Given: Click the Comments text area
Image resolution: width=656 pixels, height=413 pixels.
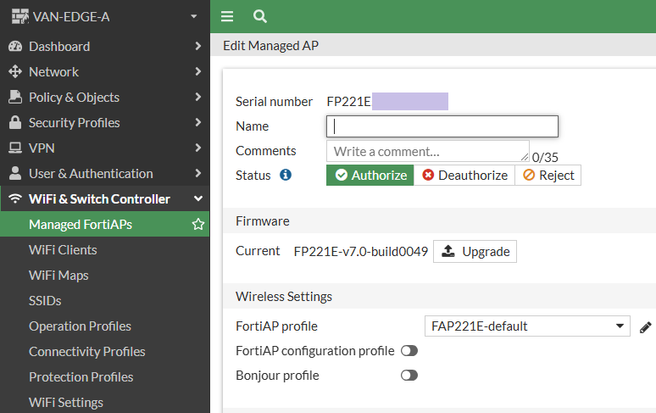Looking at the screenshot, I should tap(427, 151).
